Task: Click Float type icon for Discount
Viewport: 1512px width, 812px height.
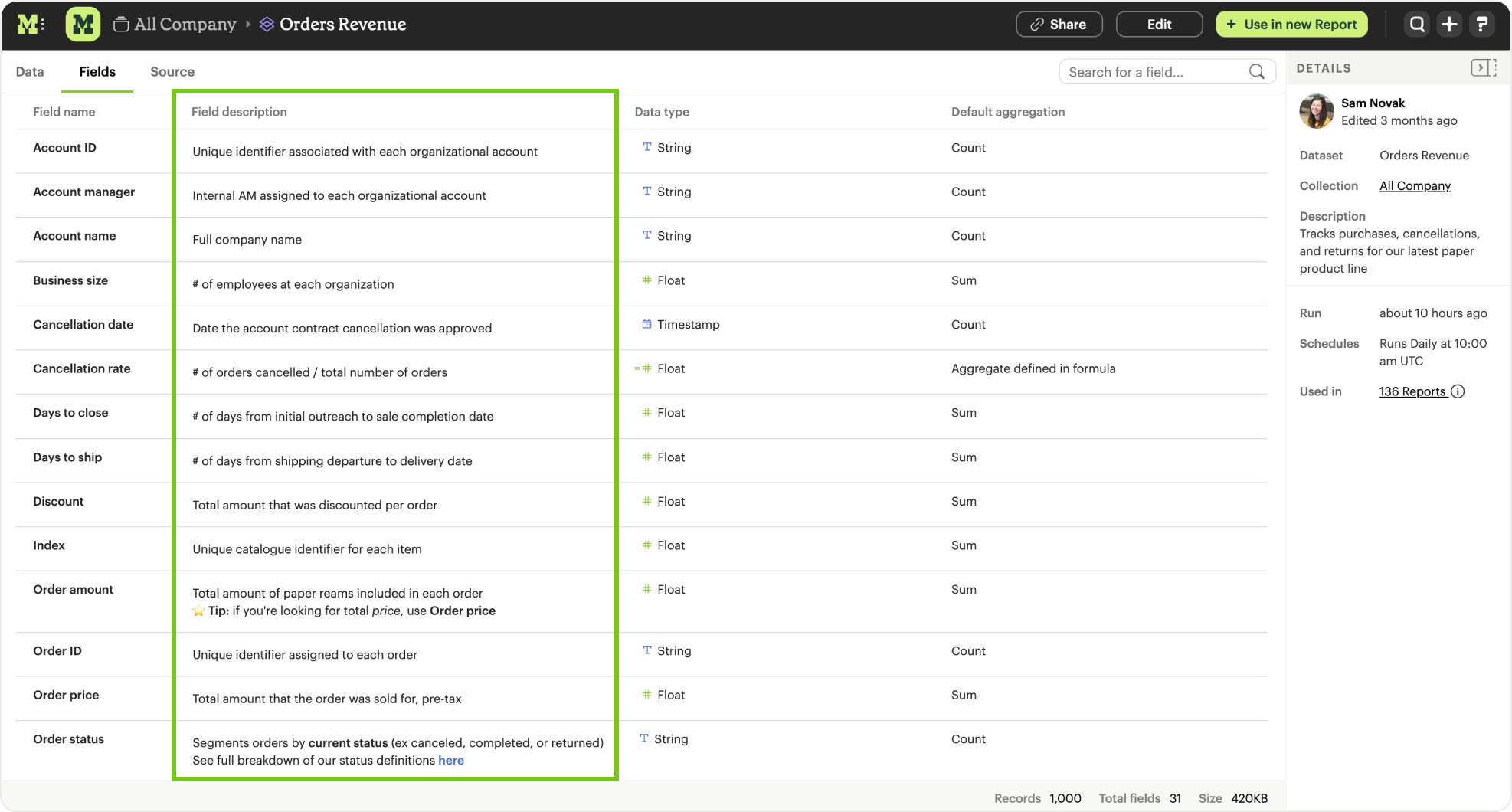Action: click(x=647, y=501)
